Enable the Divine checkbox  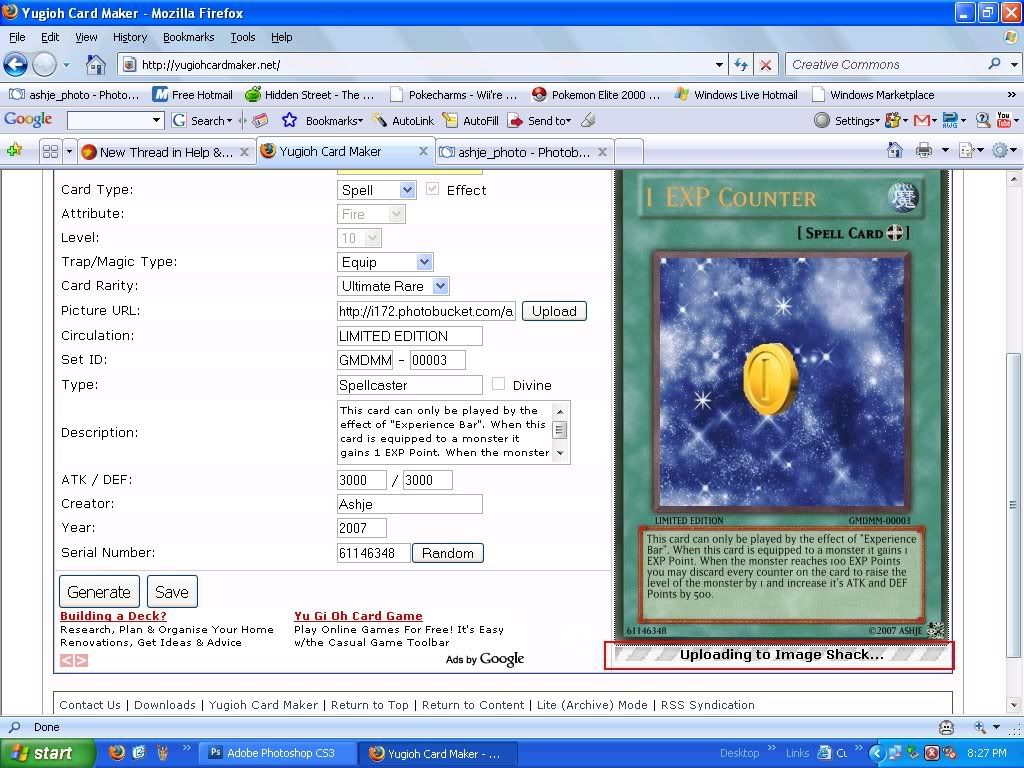pos(498,384)
